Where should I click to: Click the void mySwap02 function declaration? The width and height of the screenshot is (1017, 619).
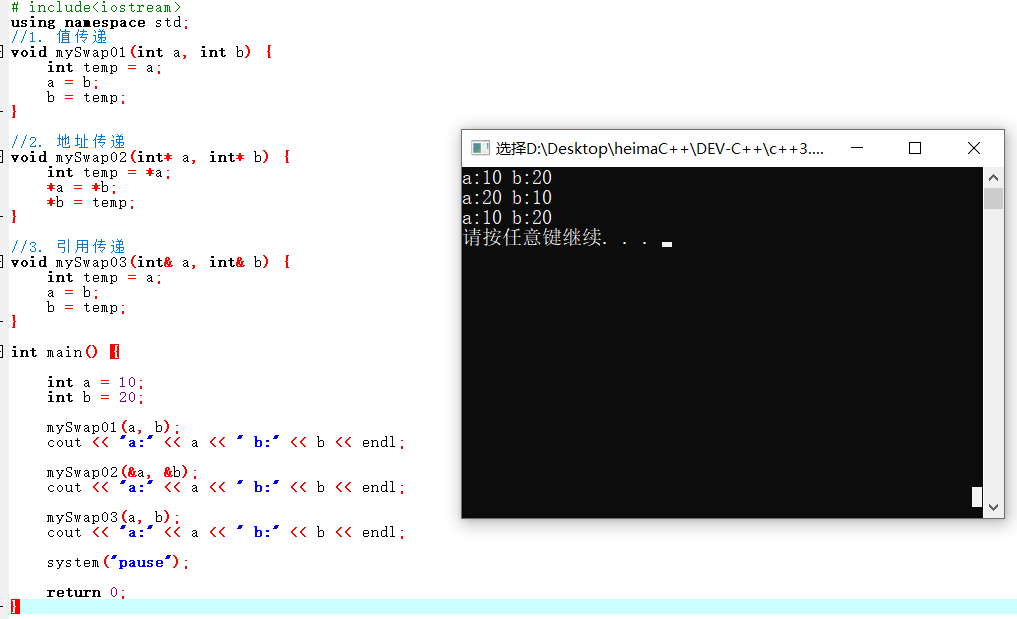point(150,157)
